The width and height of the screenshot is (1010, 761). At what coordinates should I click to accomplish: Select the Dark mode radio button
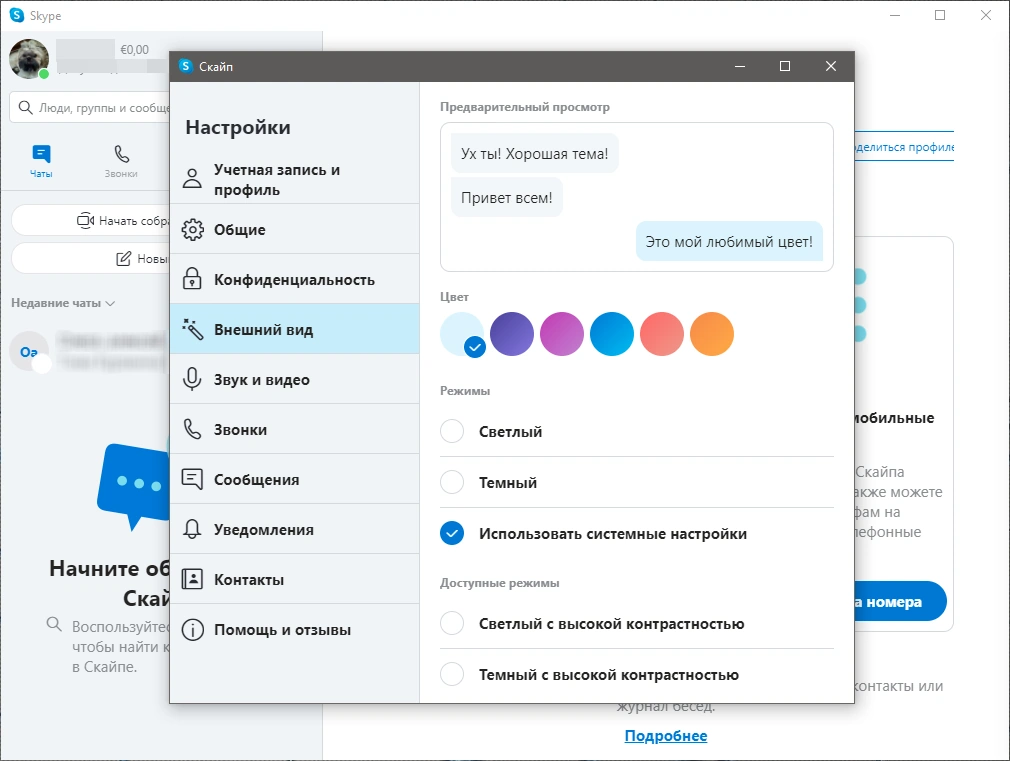(452, 482)
